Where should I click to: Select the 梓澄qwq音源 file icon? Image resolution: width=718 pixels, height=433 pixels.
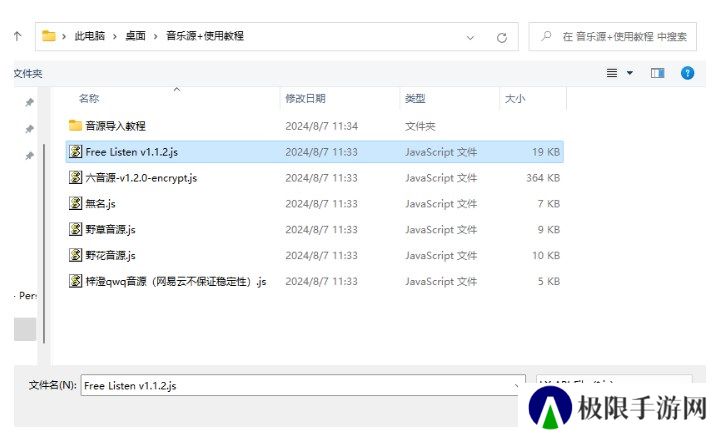tap(76, 281)
